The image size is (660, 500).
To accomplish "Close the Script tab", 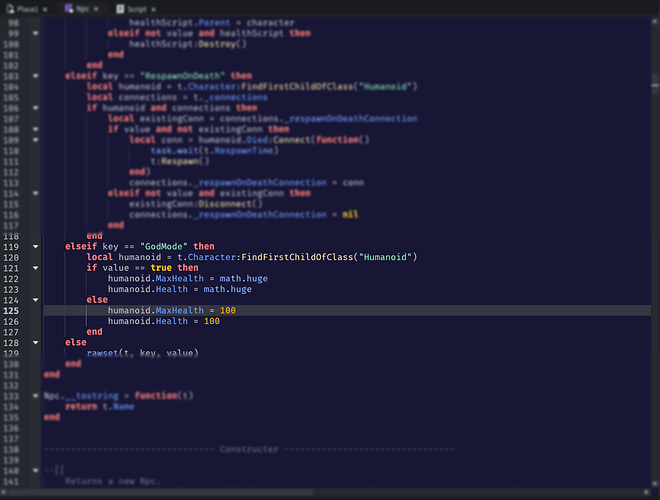I will [x=153, y=9].
